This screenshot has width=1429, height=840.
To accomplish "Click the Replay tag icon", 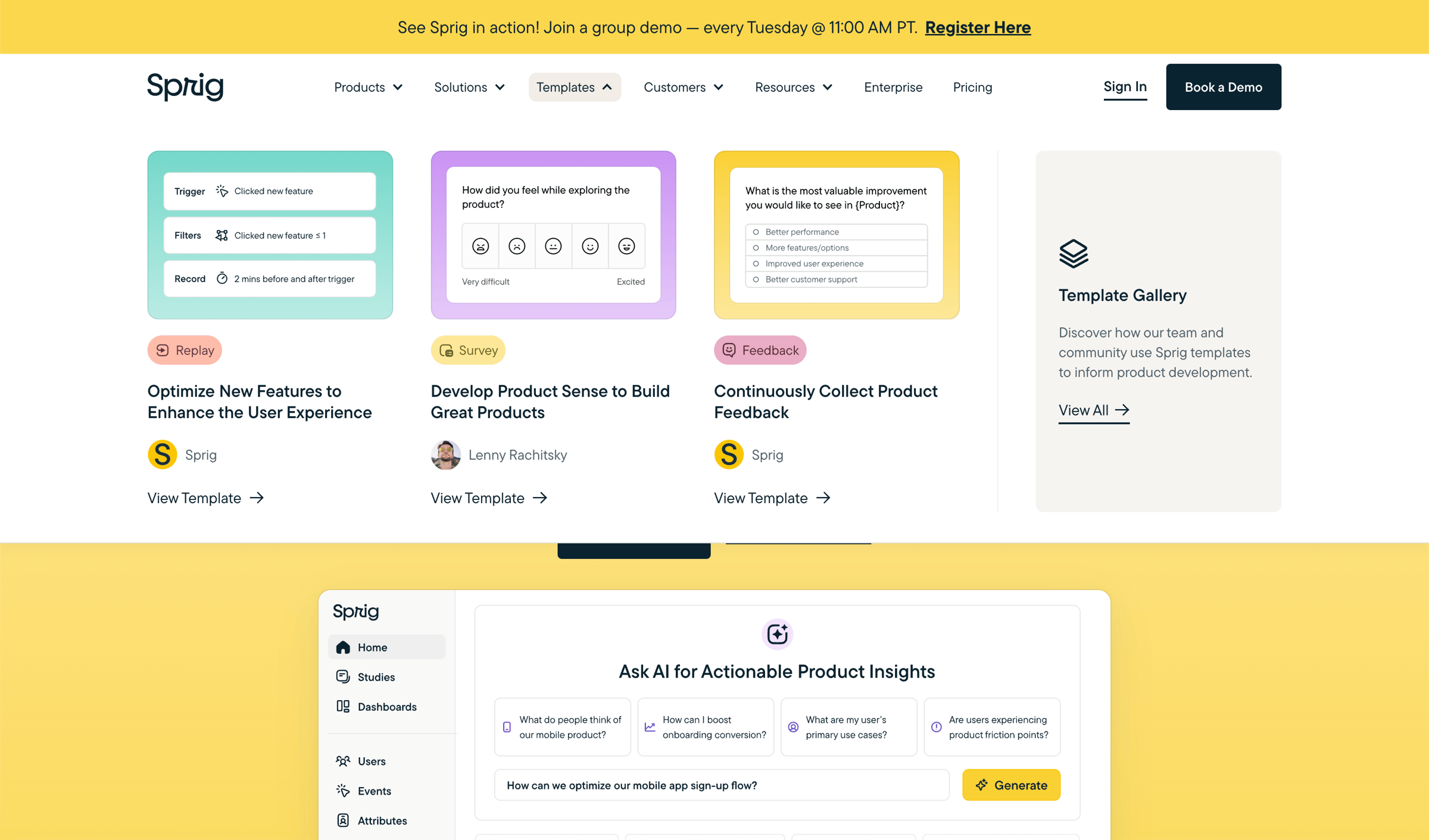I will [163, 350].
